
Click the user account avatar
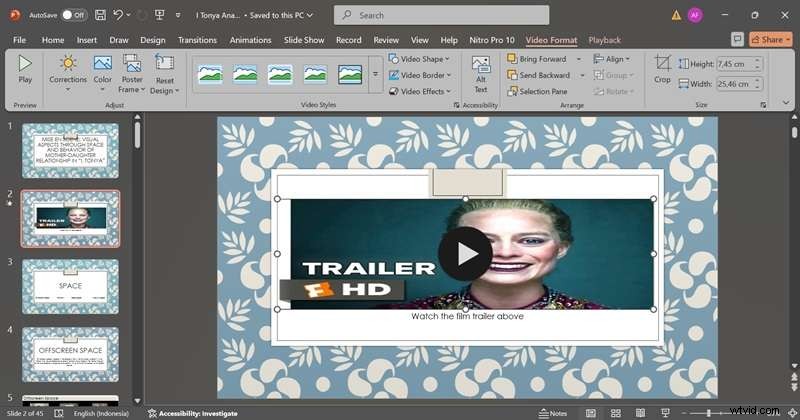[x=695, y=15]
